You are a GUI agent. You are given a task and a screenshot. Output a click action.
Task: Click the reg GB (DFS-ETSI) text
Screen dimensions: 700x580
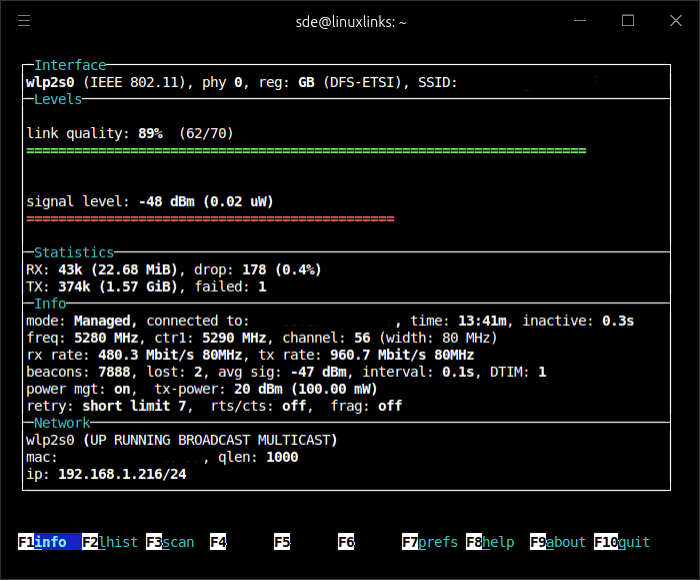tap(333, 82)
